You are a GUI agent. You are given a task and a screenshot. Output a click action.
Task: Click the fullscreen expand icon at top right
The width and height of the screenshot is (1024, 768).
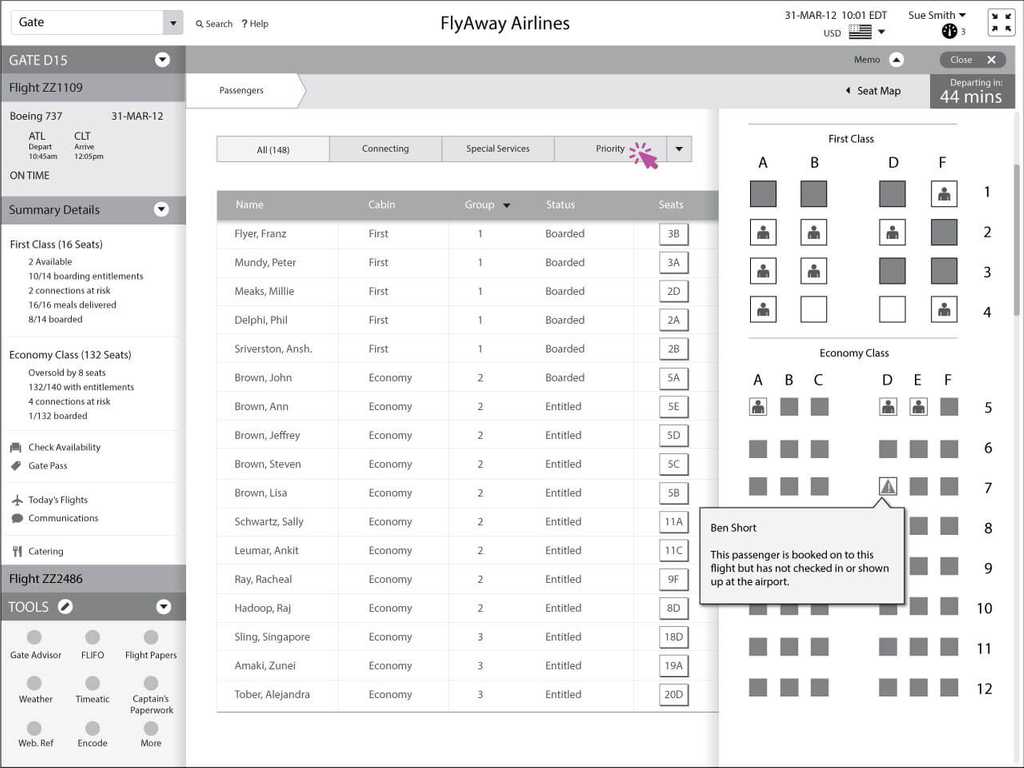tap(1001, 23)
